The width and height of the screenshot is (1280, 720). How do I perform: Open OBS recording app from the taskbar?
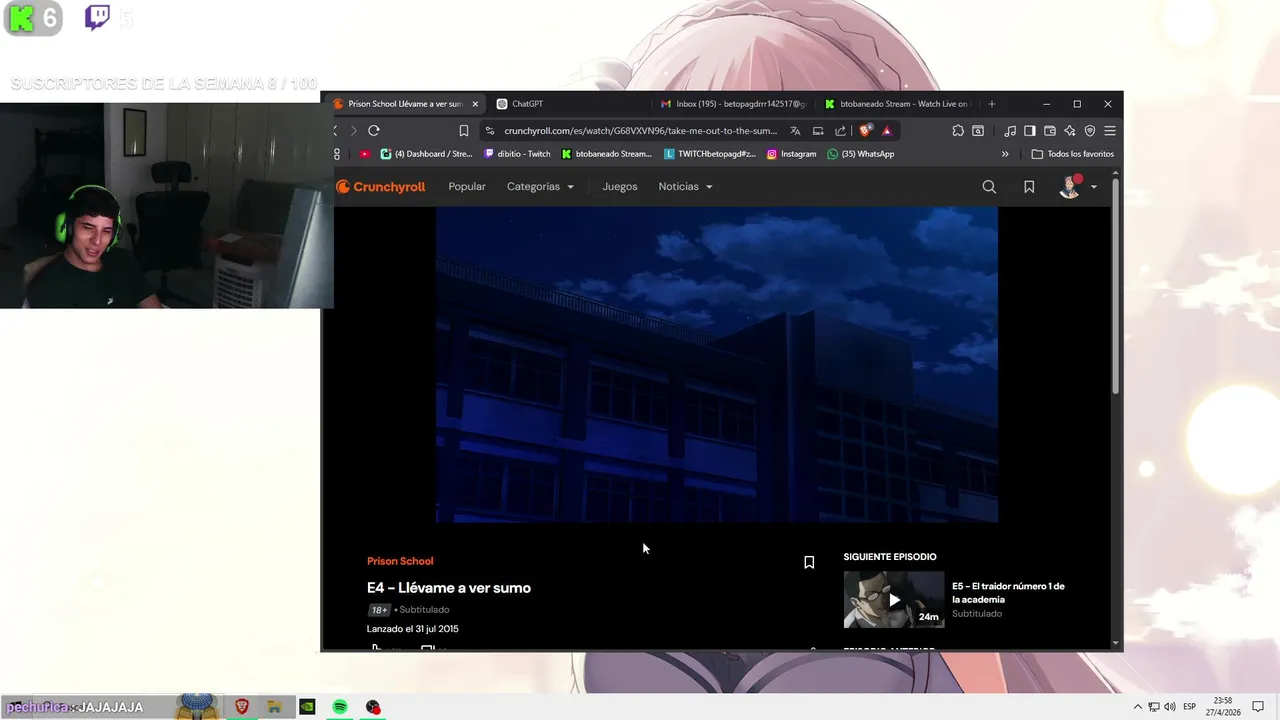(x=373, y=707)
